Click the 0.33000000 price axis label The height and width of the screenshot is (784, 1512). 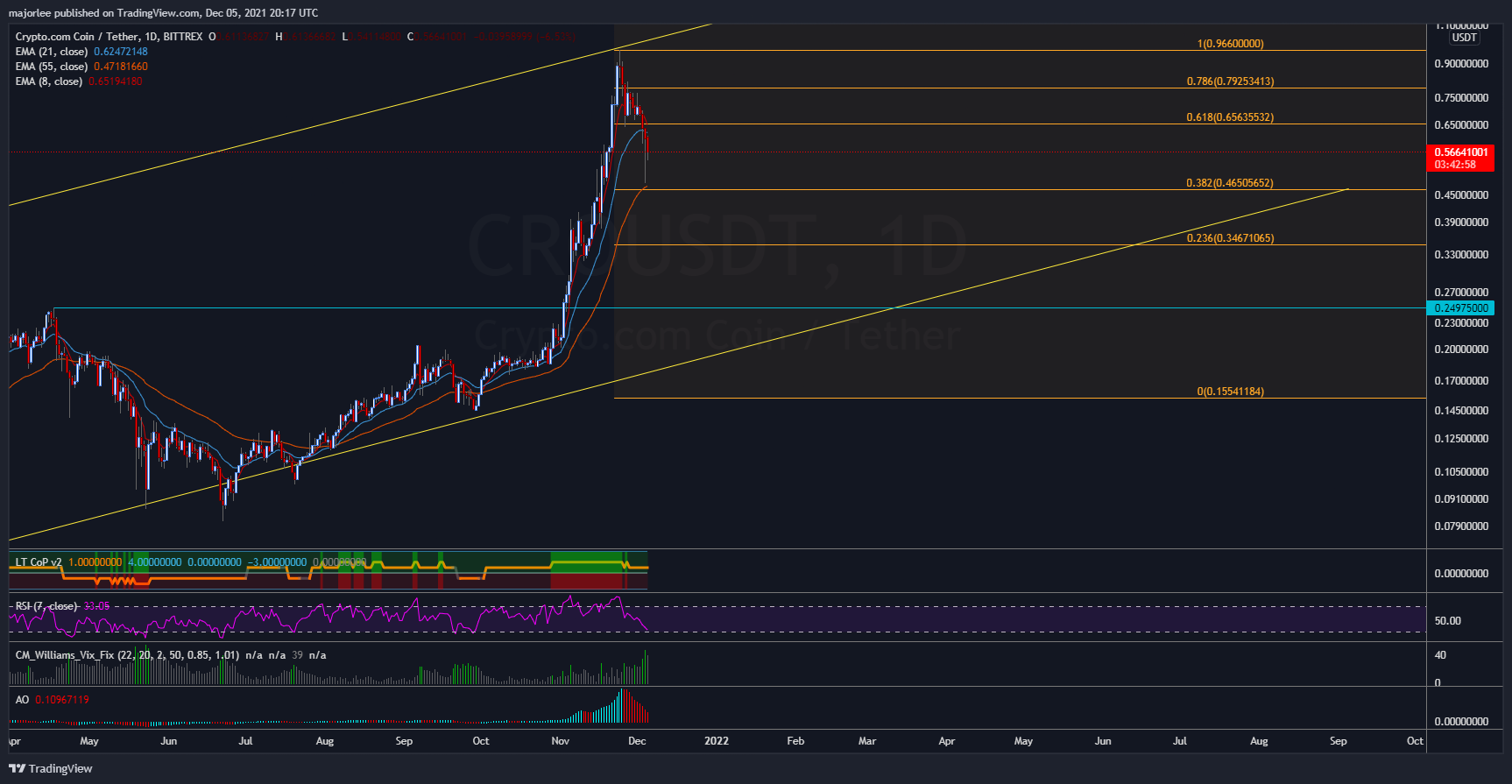tap(1461, 255)
